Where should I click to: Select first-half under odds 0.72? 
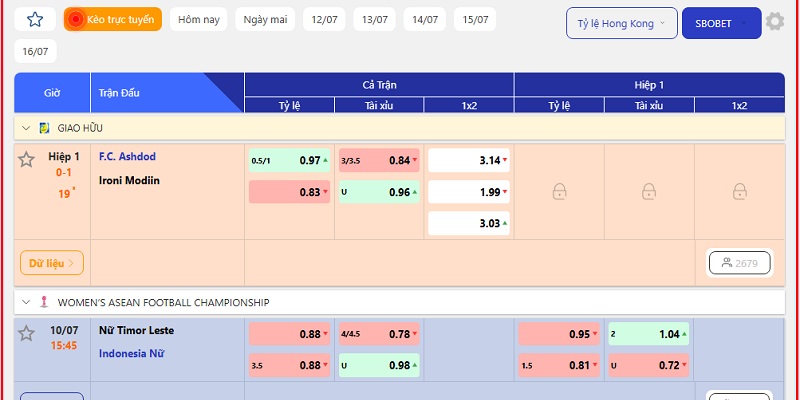[x=648, y=365]
